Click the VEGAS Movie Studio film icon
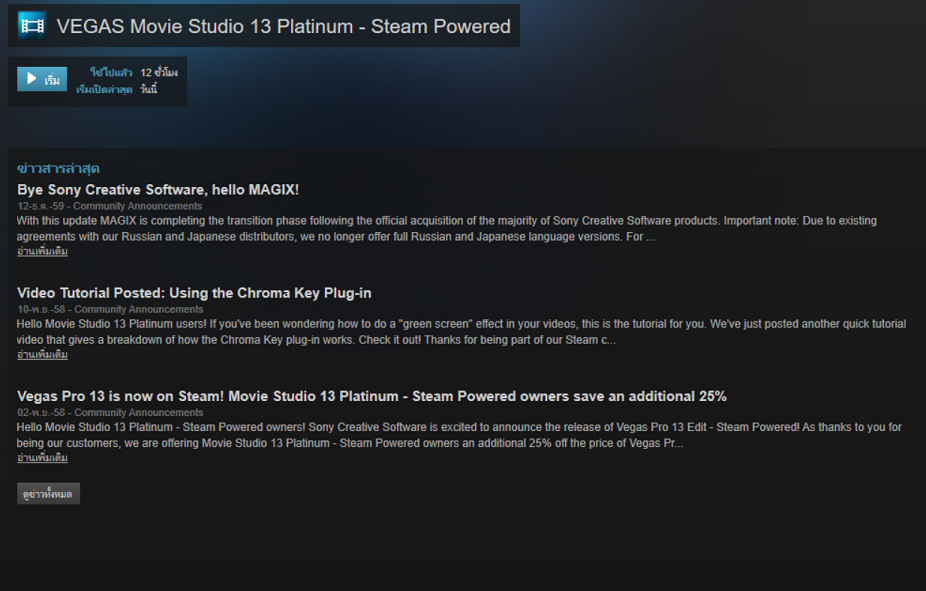 pyautogui.click(x=32, y=26)
